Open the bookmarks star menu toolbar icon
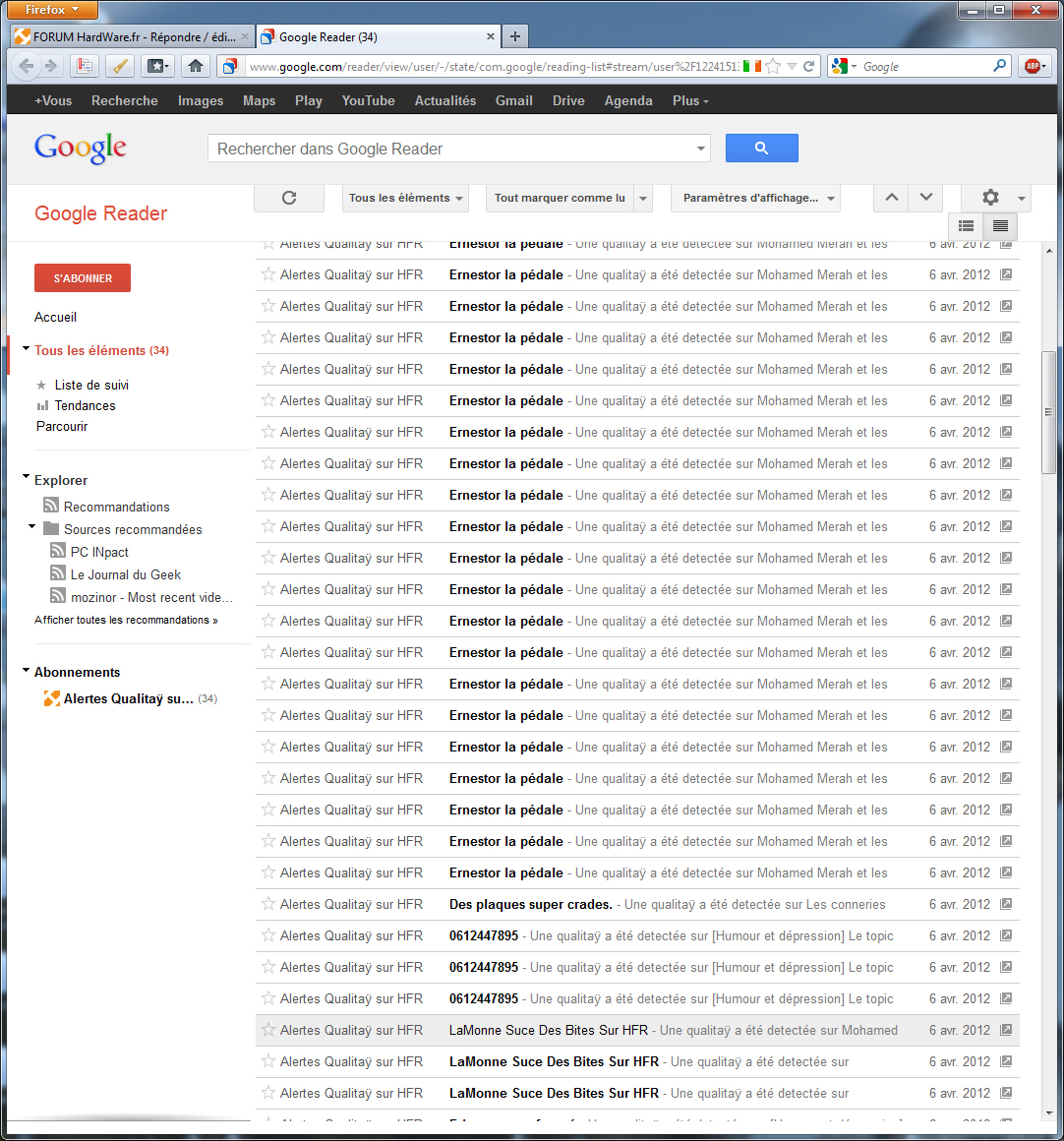The image size is (1064, 1141). [157, 66]
